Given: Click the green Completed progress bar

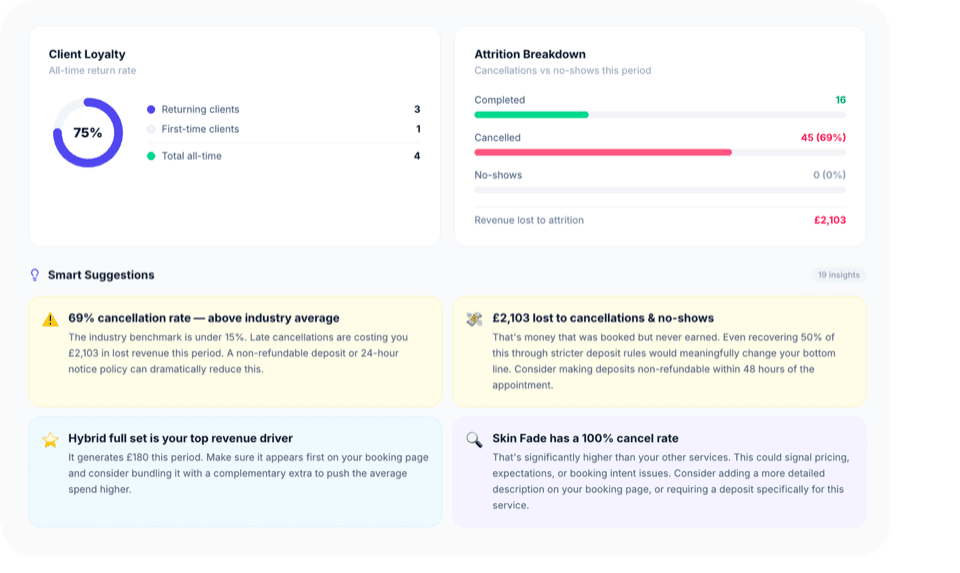Looking at the screenshot, I should [531, 114].
